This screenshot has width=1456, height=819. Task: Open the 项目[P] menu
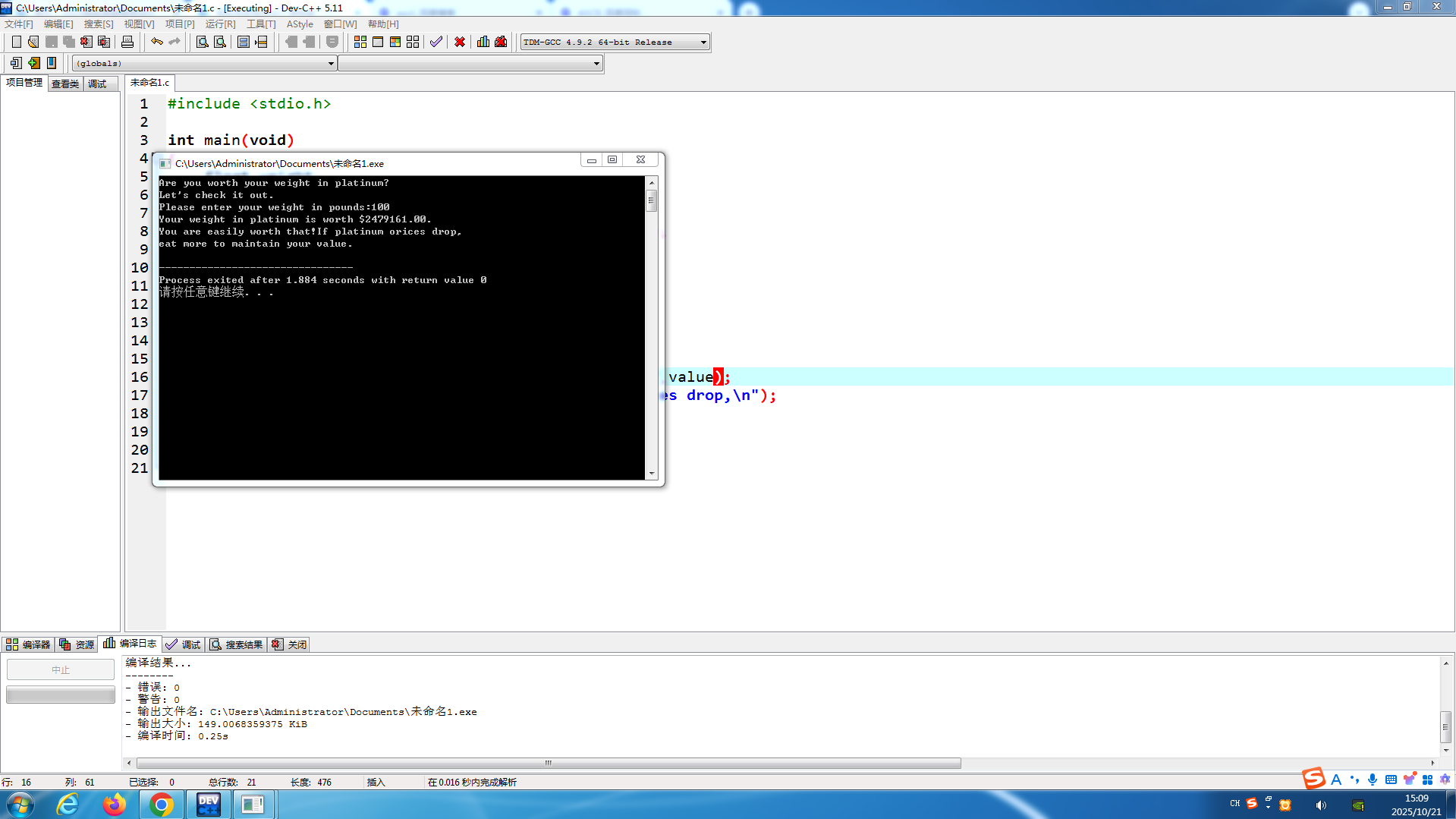180,24
